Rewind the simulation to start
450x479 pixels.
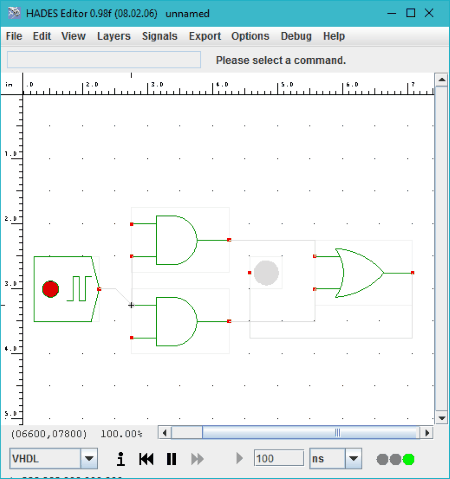pos(146,459)
